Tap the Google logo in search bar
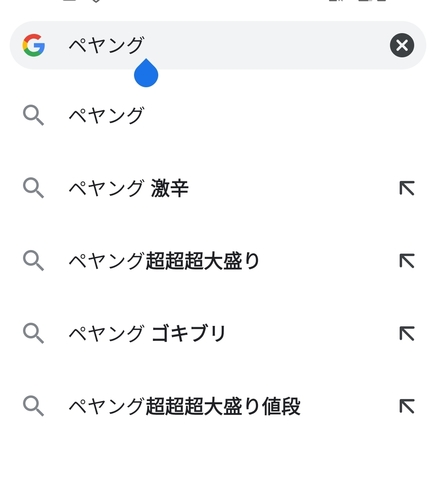This screenshot has width=436, height=500. coord(34,45)
